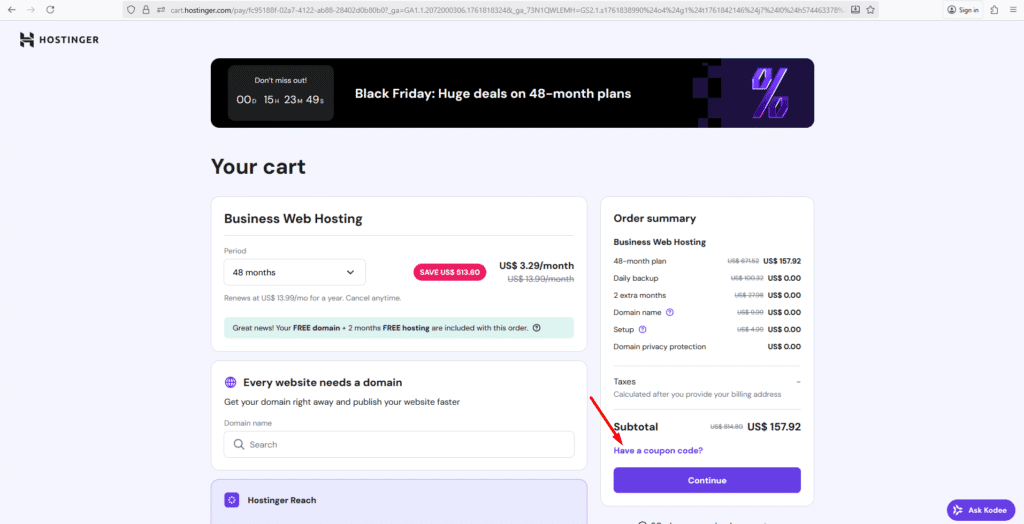Click the install/download icon in address bar
1024x524 pixels.
[855, 10]
